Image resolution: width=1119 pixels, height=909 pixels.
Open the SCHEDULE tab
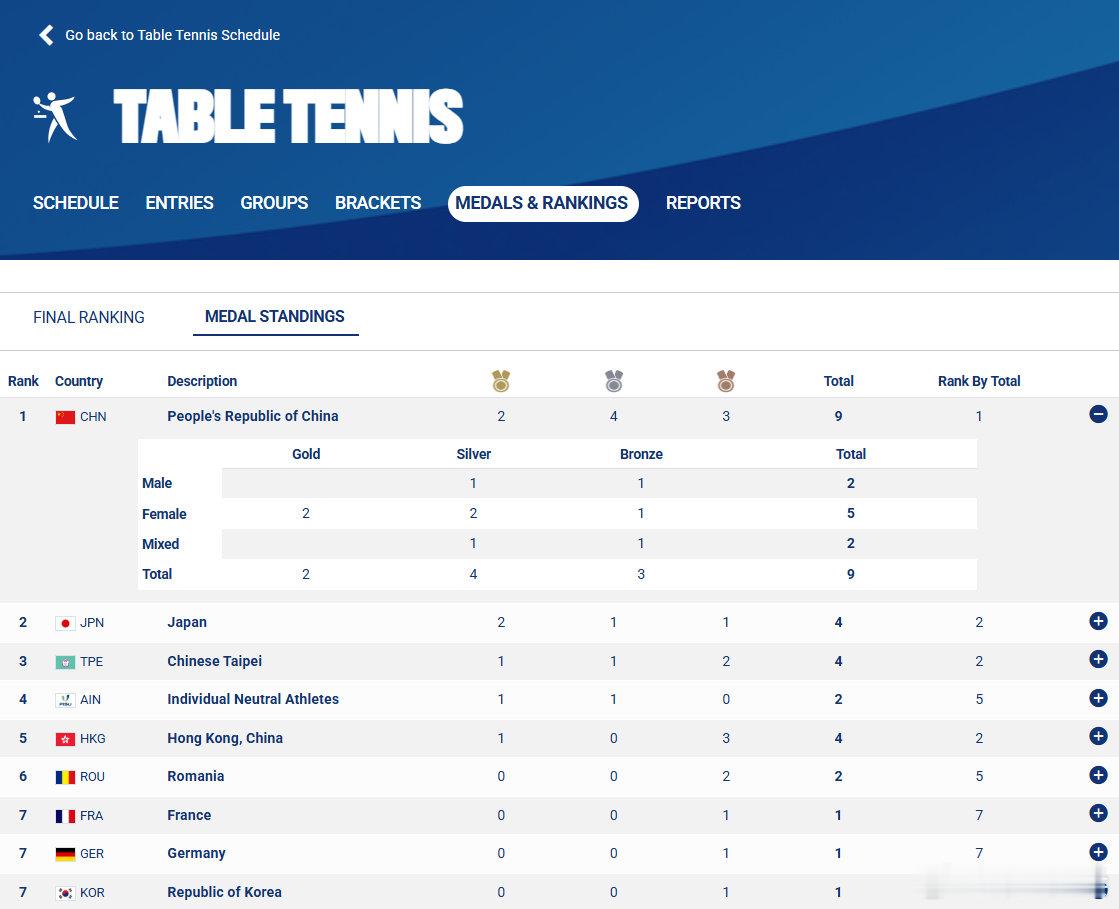[76, 203]
